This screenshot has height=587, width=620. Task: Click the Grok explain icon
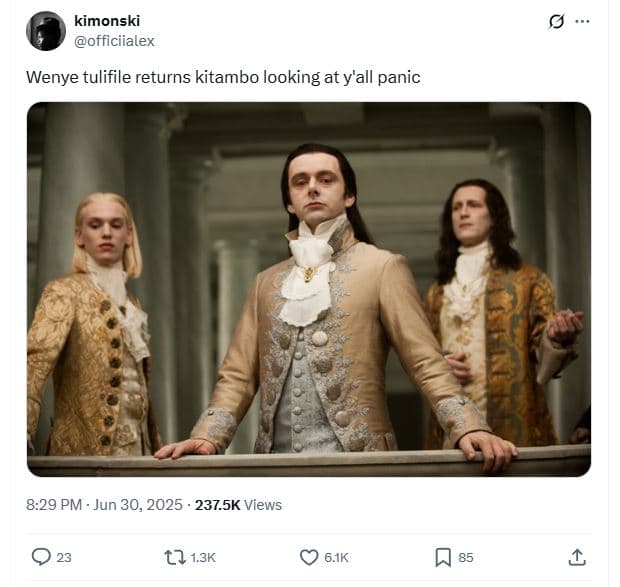(x=556, y=21)
